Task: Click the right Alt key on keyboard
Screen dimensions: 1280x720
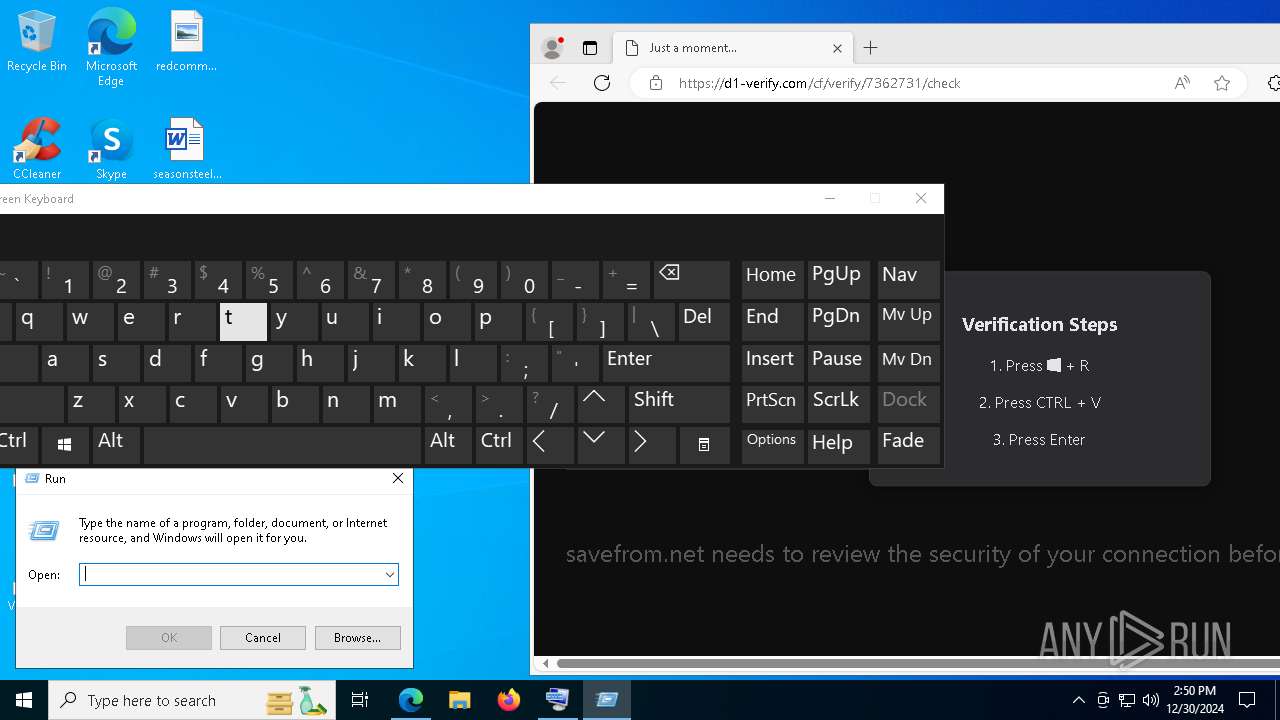Action: coord(448,444)
